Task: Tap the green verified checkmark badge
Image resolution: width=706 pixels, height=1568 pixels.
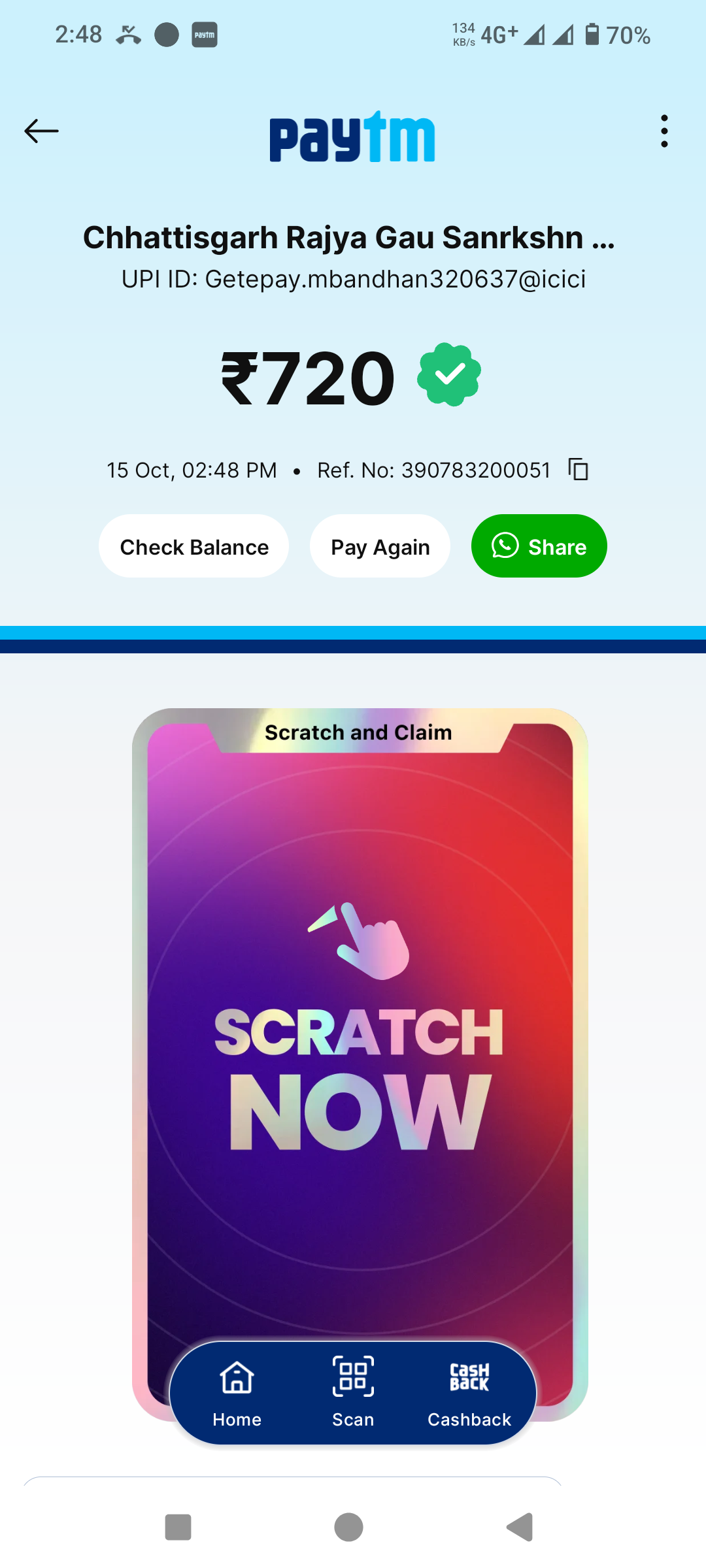Action: click(x=449, y=374)
